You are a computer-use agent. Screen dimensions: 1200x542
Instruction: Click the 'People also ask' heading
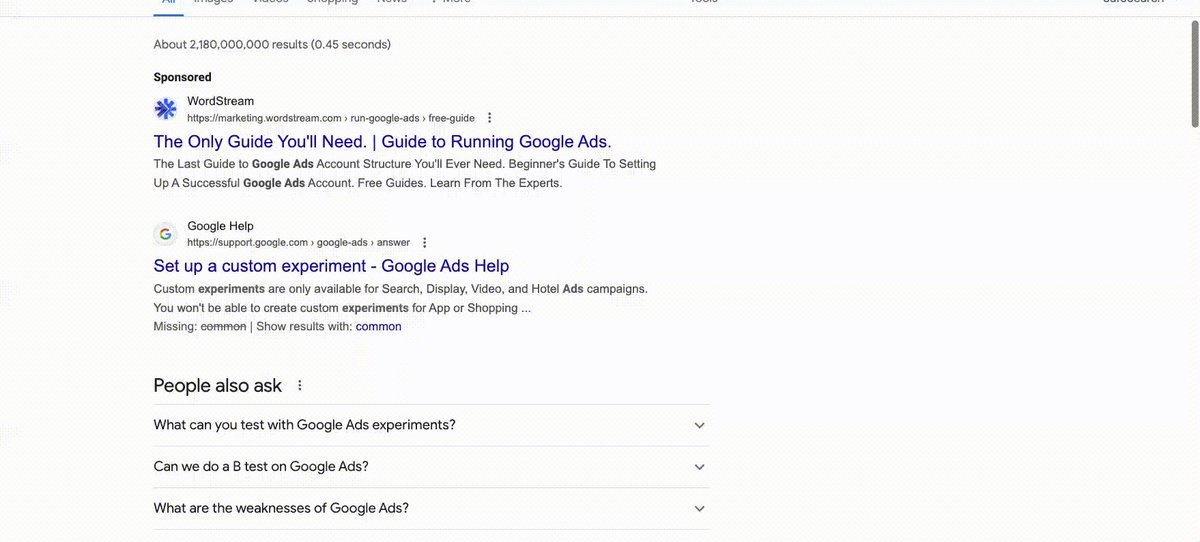218,386
